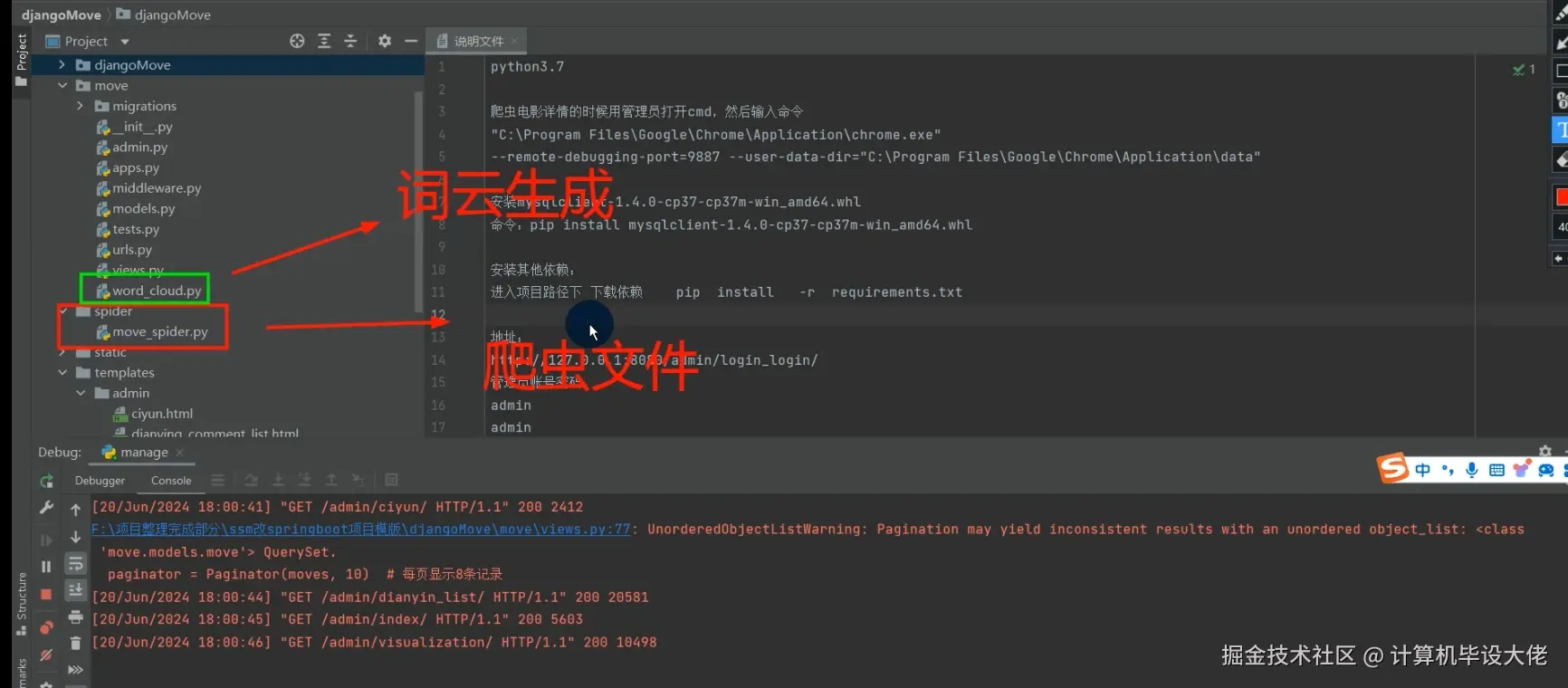
Task: Toggle Soft-Wrap in the console
Action: [76, 564]
